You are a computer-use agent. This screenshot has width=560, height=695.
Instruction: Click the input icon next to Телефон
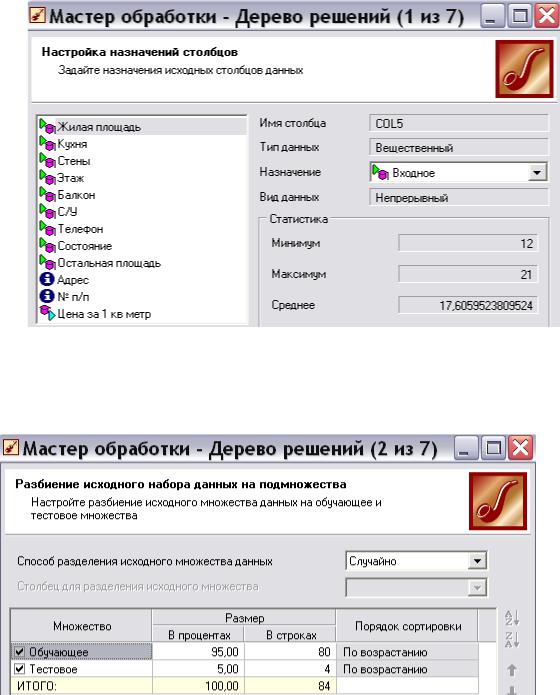click(47, 228)
